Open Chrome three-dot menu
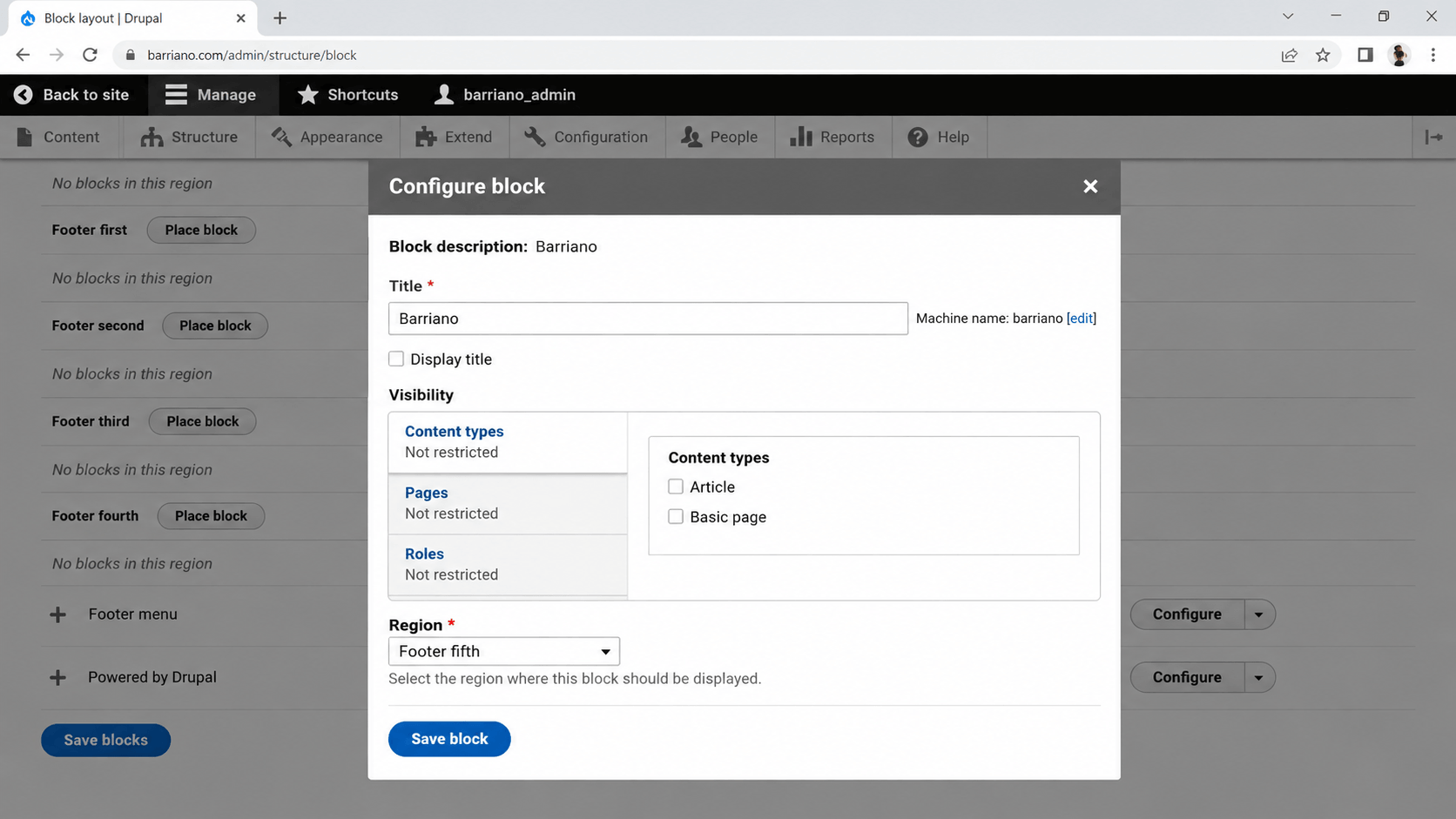 click(1433, 55)
